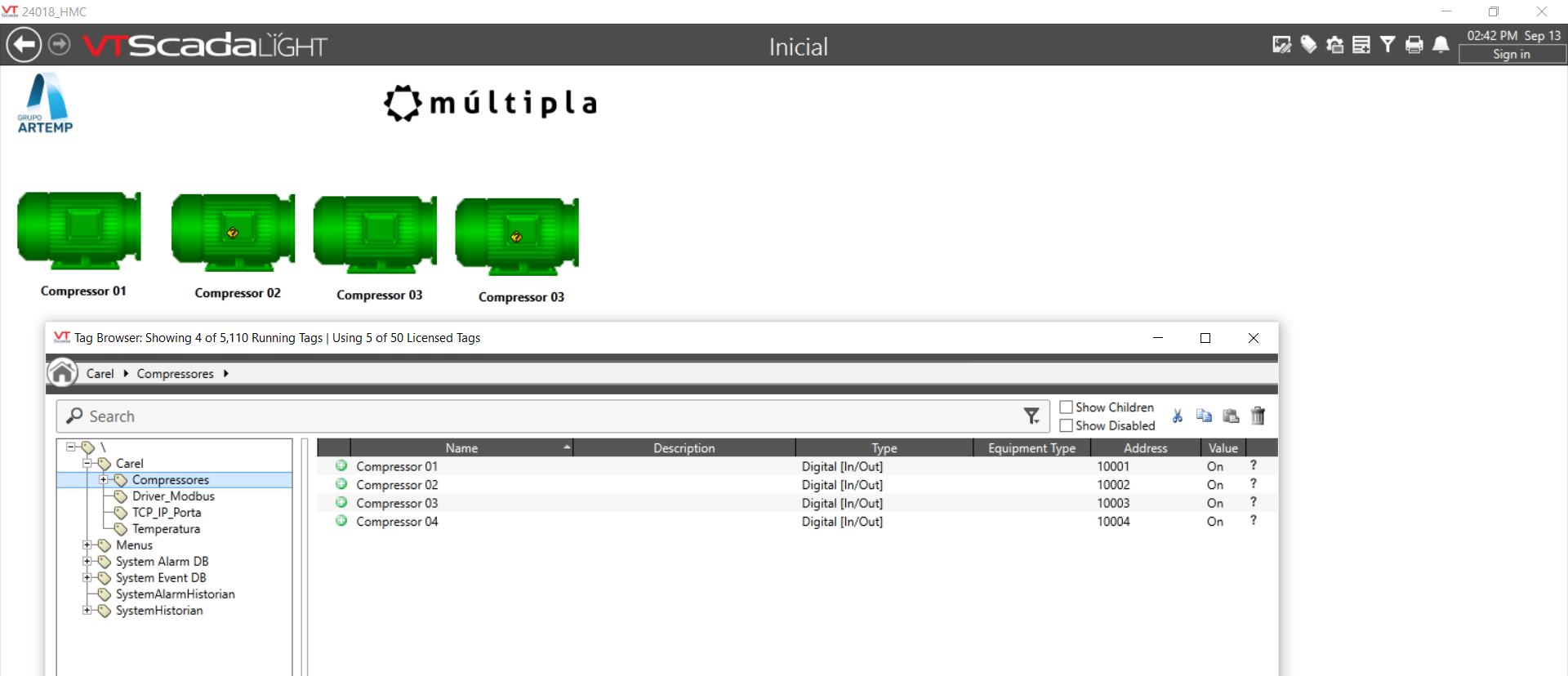Collapse the Carel tree node
Image resolution: width=1568 pixels, height=676 pixels.
(x=87, y=464)
